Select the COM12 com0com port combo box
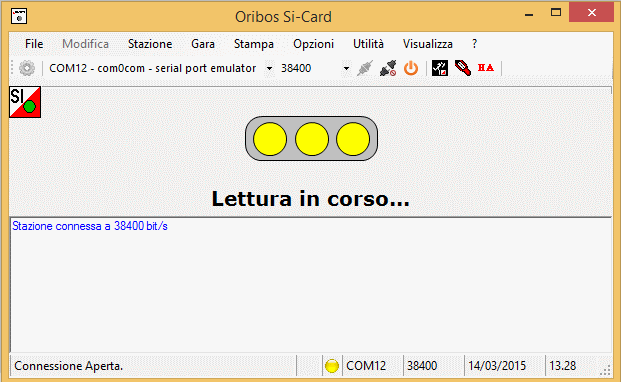621x382 pixels. tap(160, 68)
